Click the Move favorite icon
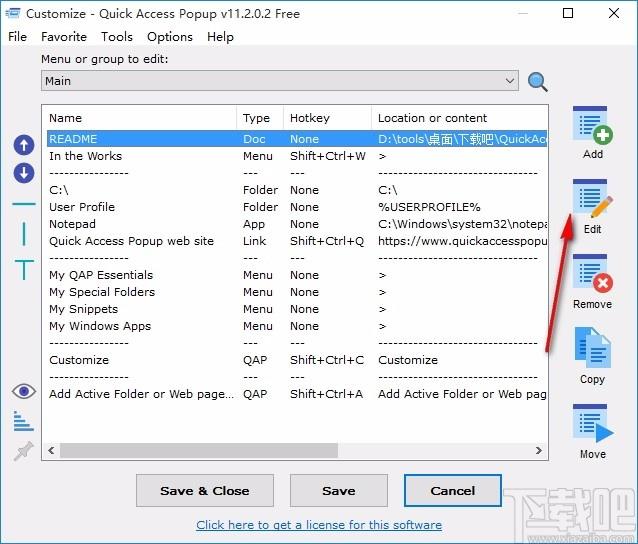The height and width of the screenshot is (544, 638). (x=593, y=424)
